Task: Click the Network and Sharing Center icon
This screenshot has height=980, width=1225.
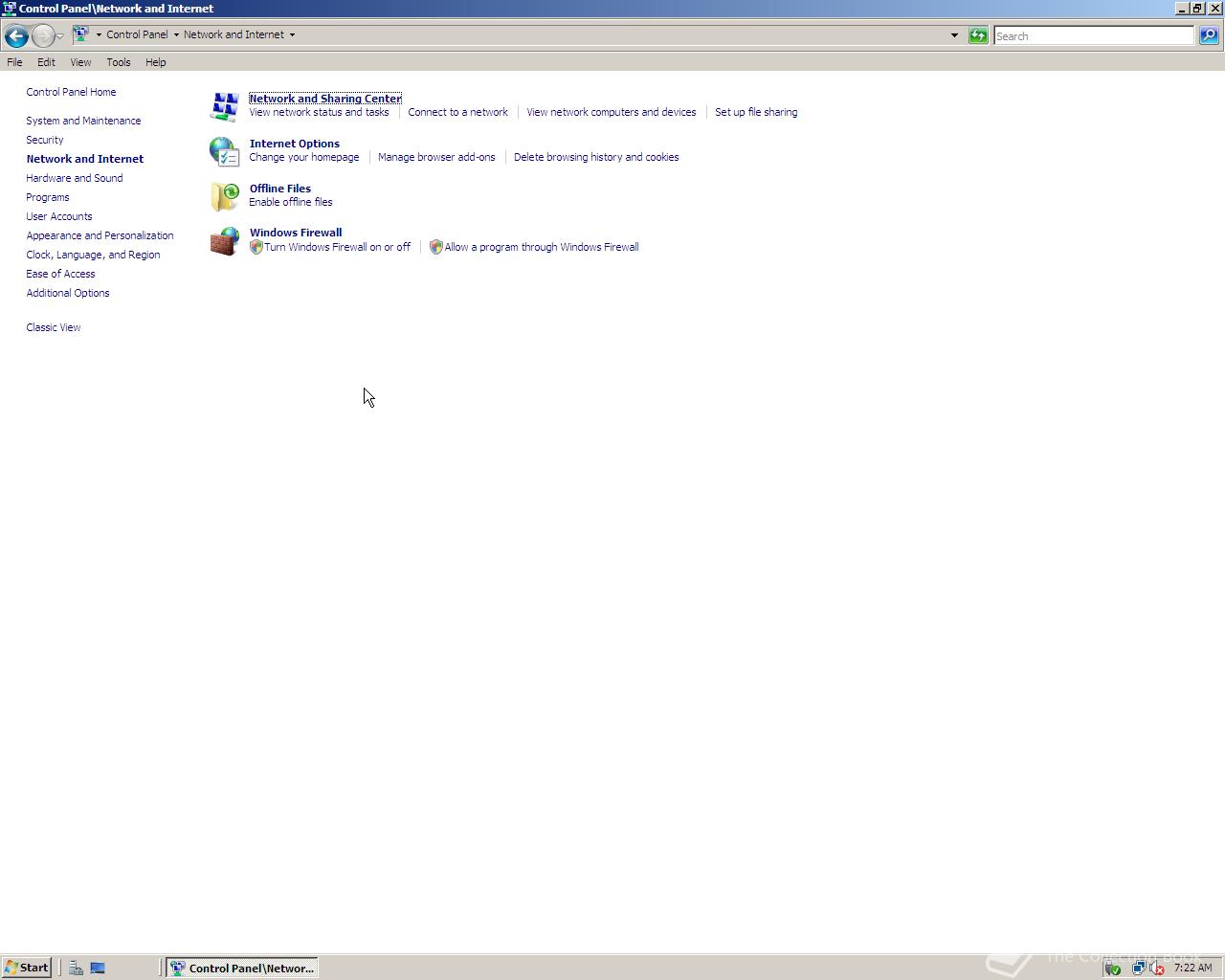Action: click(x=225, y=106)
